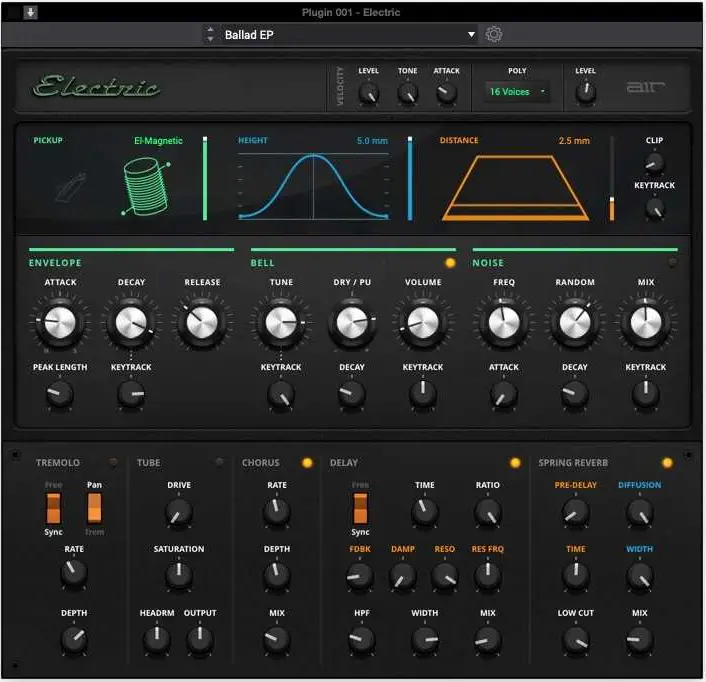This screenshot has height=682, width=706.
Task: Click the blue Height vertical slider
Action: pos(410,178)
